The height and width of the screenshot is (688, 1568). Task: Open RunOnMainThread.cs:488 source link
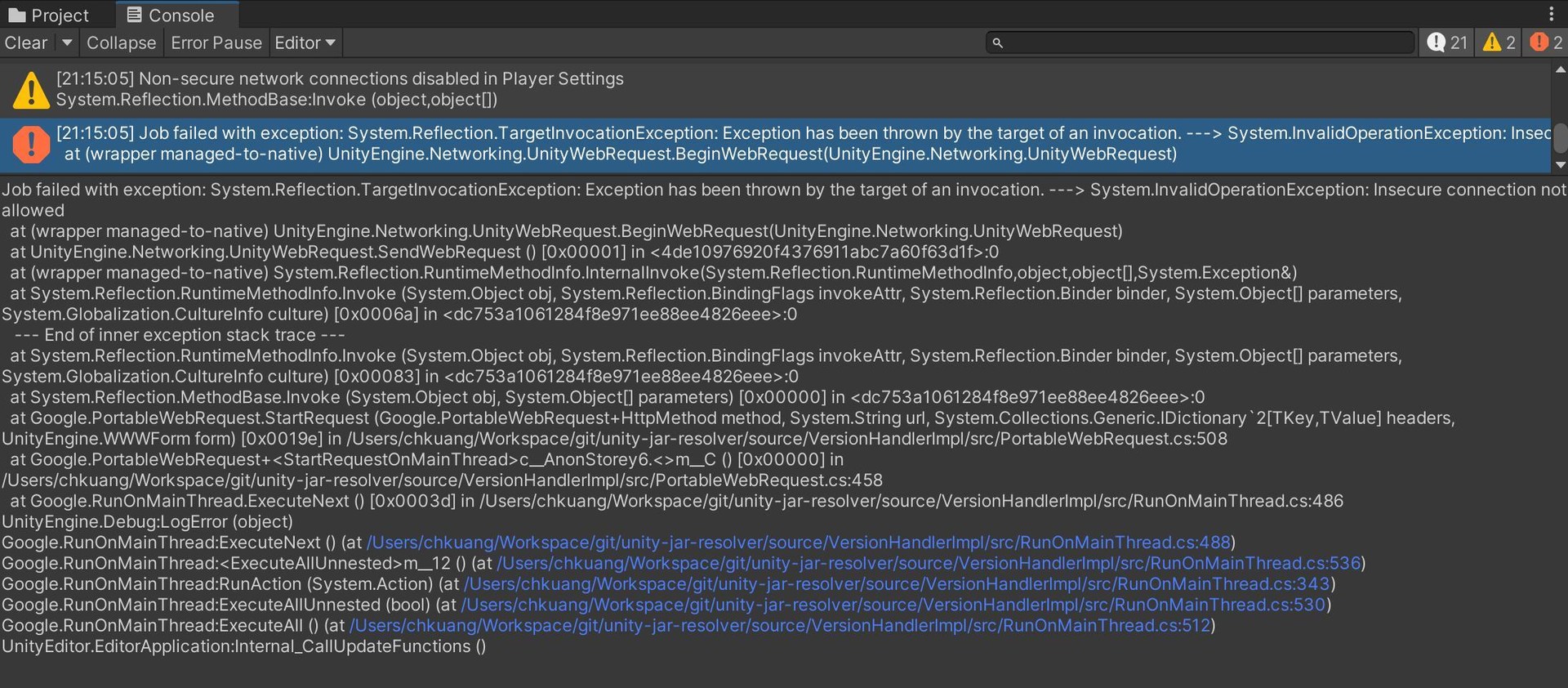[x=799, y=543]
